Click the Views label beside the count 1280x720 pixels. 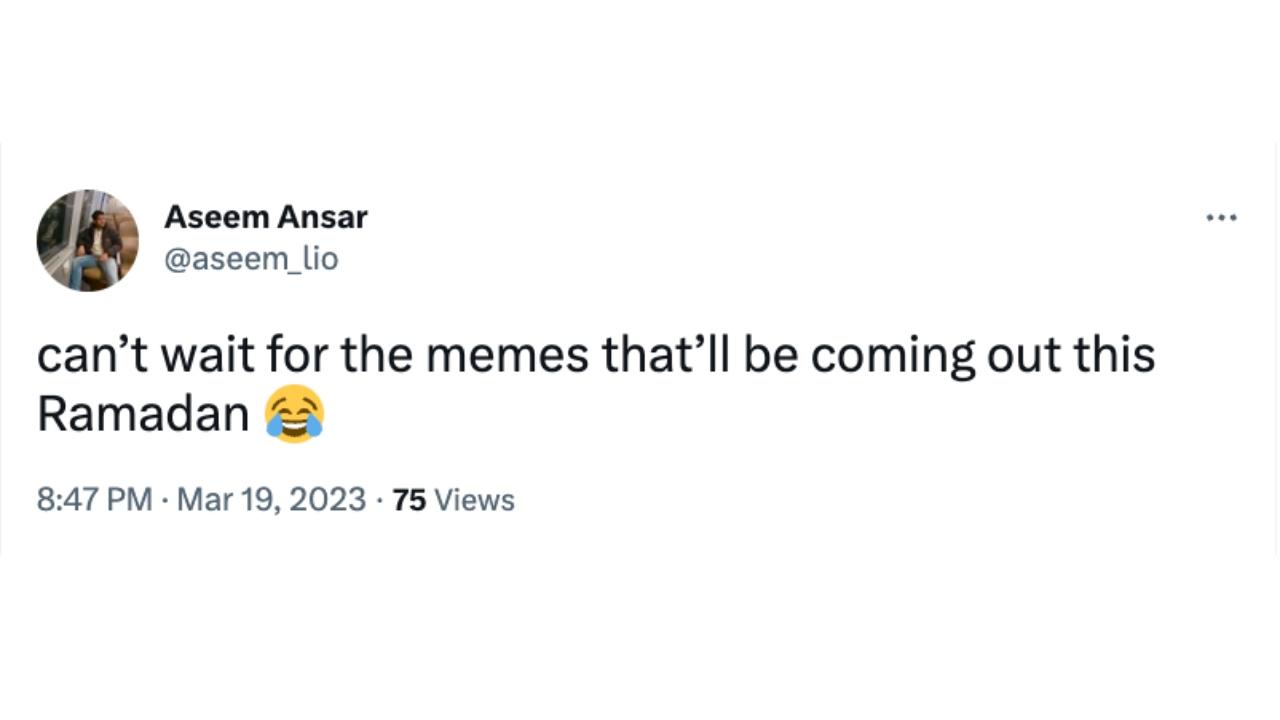[474, 499]
